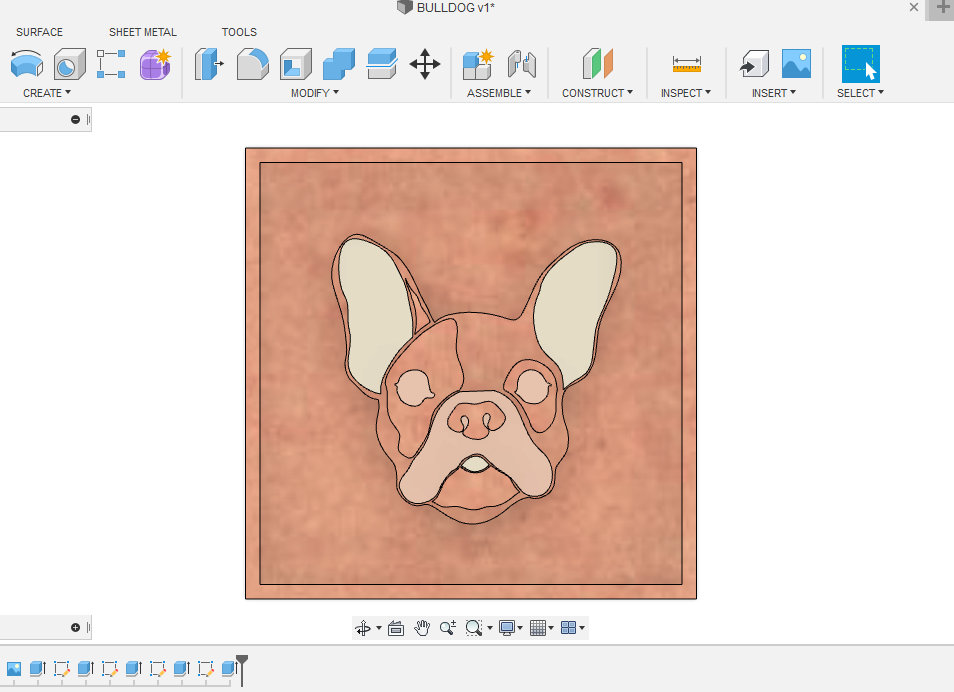This screenshot has height=692, width=954.
Task: Choose the Shell tool in Modify
Action: click(295, 64)
